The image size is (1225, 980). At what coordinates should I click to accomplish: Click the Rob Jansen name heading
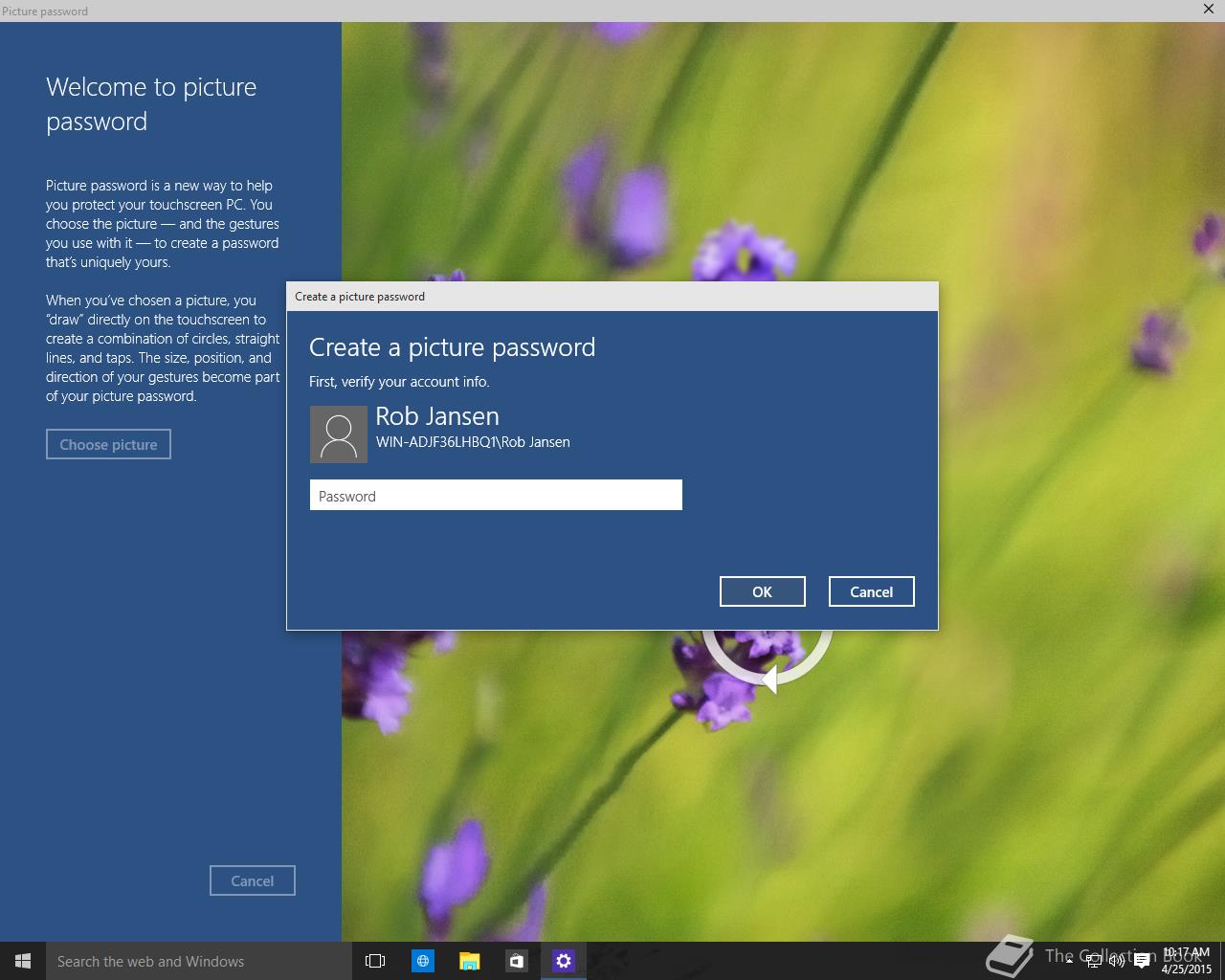[x=437, y=416]
